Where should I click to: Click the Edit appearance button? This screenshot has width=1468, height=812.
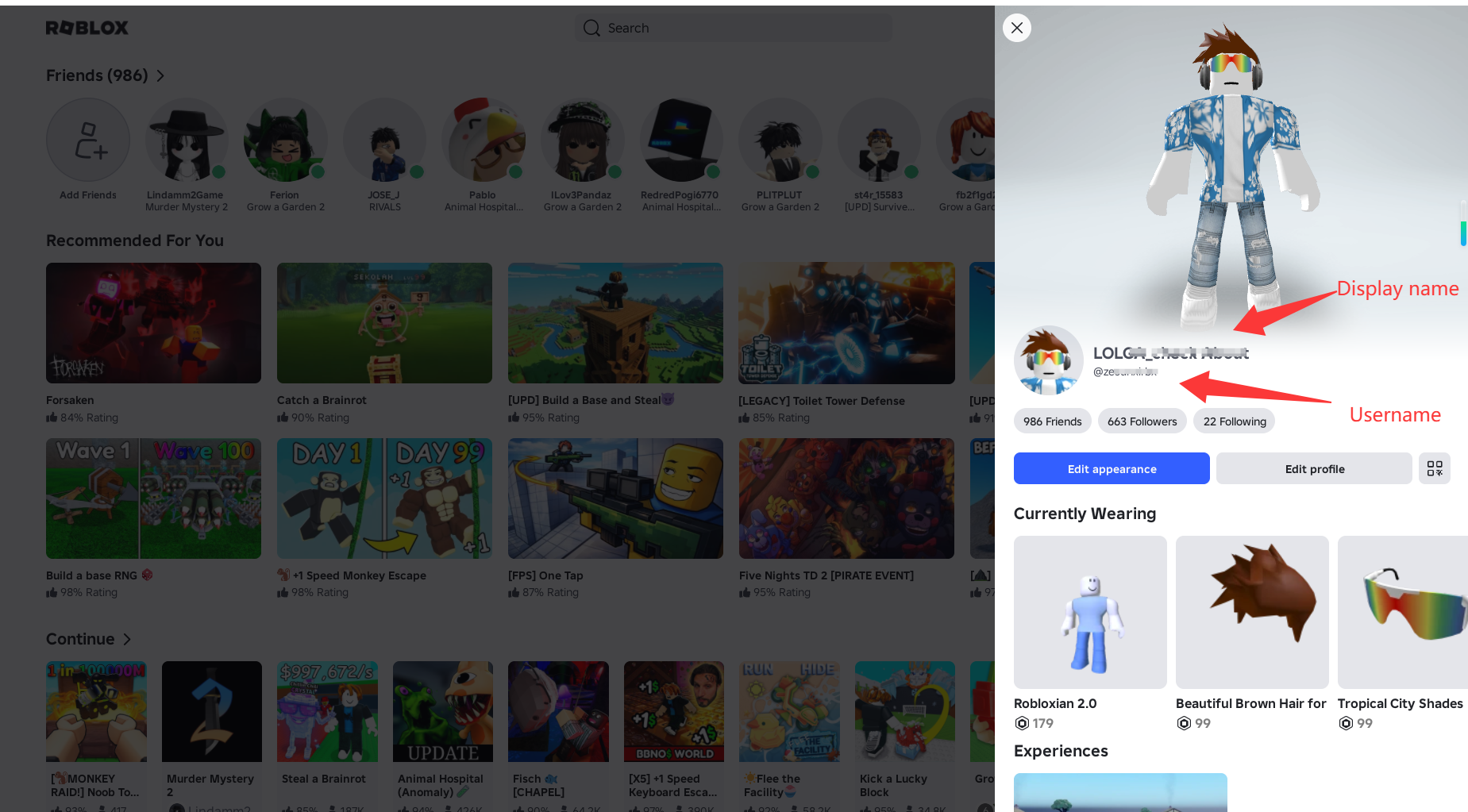coord(1112,468)
